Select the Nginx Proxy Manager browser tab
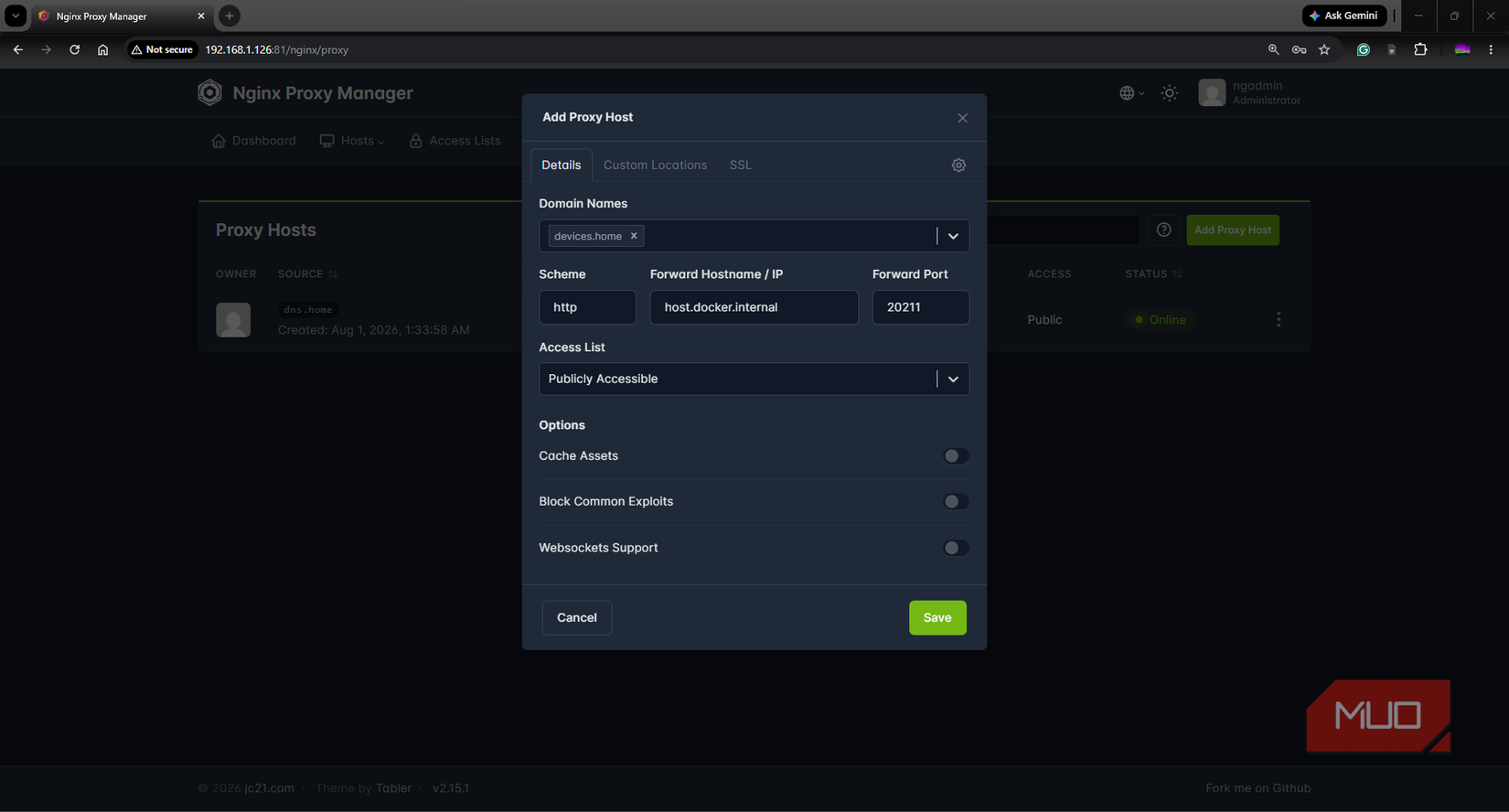Screen dimensions: 1509x812 pos(122,16)
